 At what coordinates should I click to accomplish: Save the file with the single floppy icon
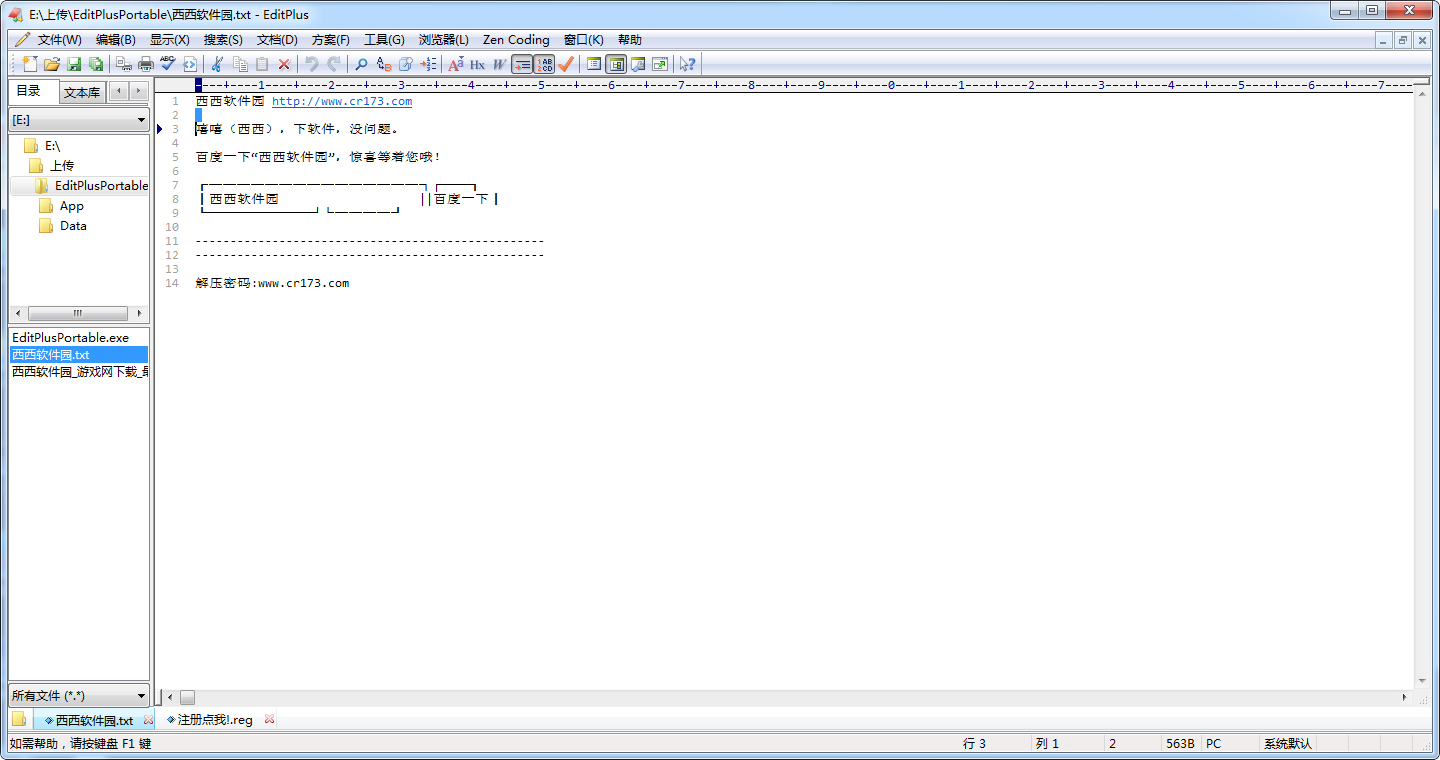click(x=74, y=64)
